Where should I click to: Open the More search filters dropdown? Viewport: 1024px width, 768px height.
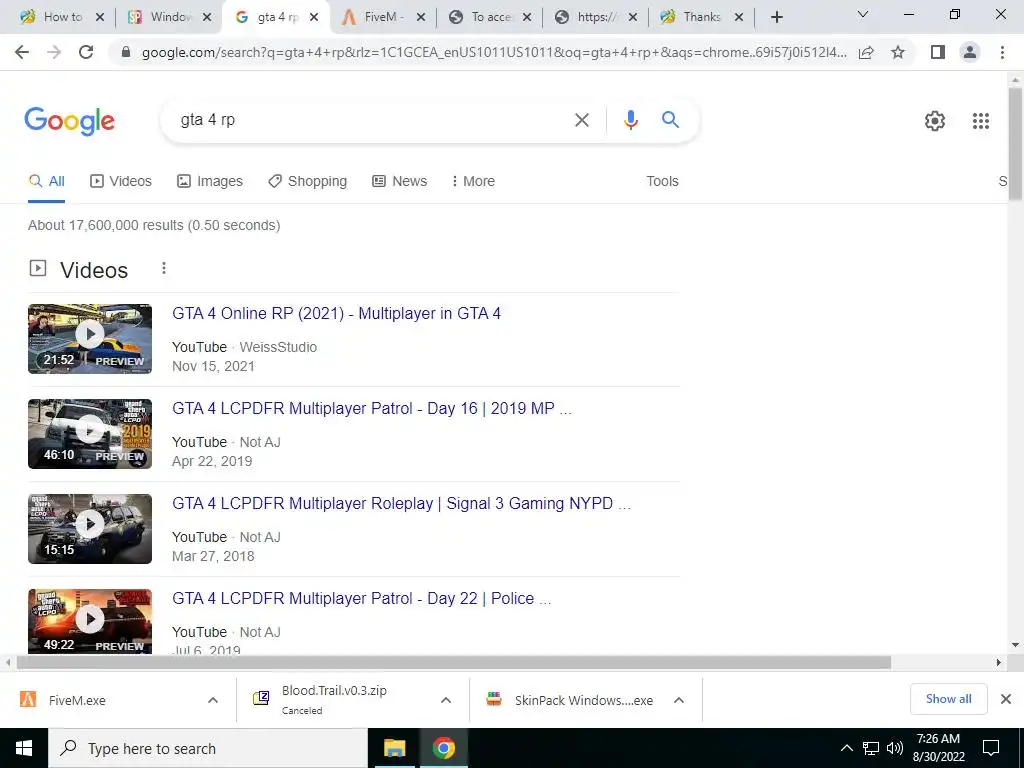tap(473, 182)
